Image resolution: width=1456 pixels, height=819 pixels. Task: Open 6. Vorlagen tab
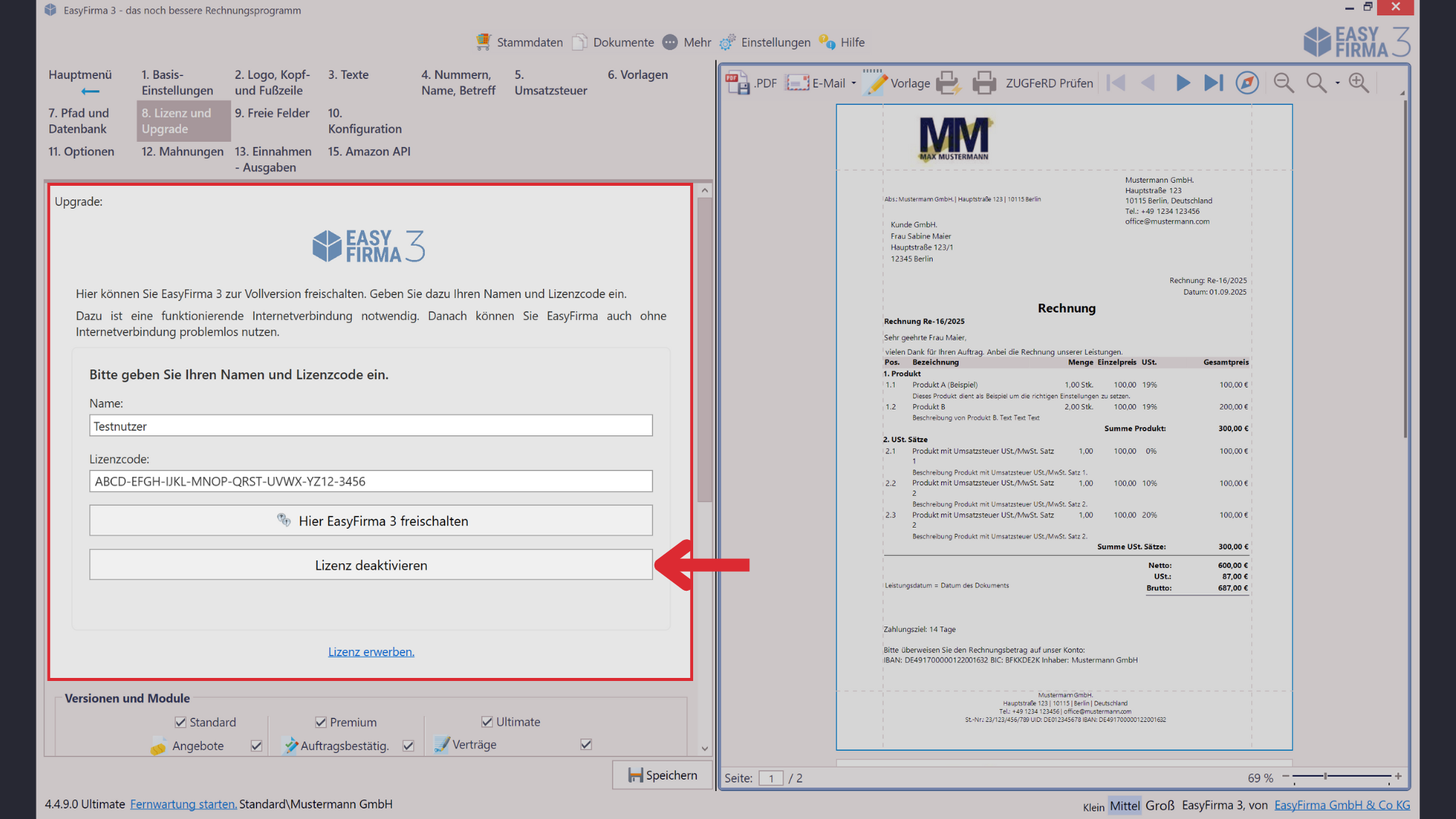click(638, 74)
